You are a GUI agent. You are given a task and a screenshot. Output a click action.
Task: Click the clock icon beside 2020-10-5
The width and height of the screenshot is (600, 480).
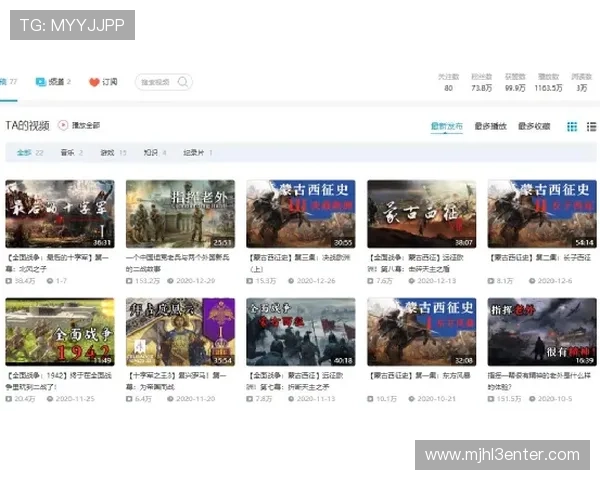tap(532, 399)
